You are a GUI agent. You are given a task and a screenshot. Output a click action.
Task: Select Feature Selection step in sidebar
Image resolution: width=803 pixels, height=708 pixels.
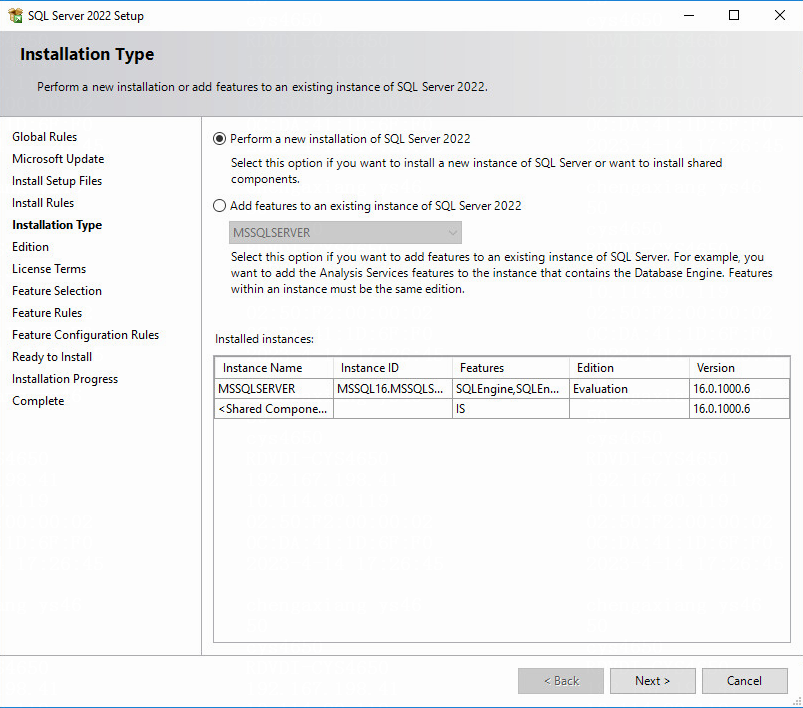(57, 291)
